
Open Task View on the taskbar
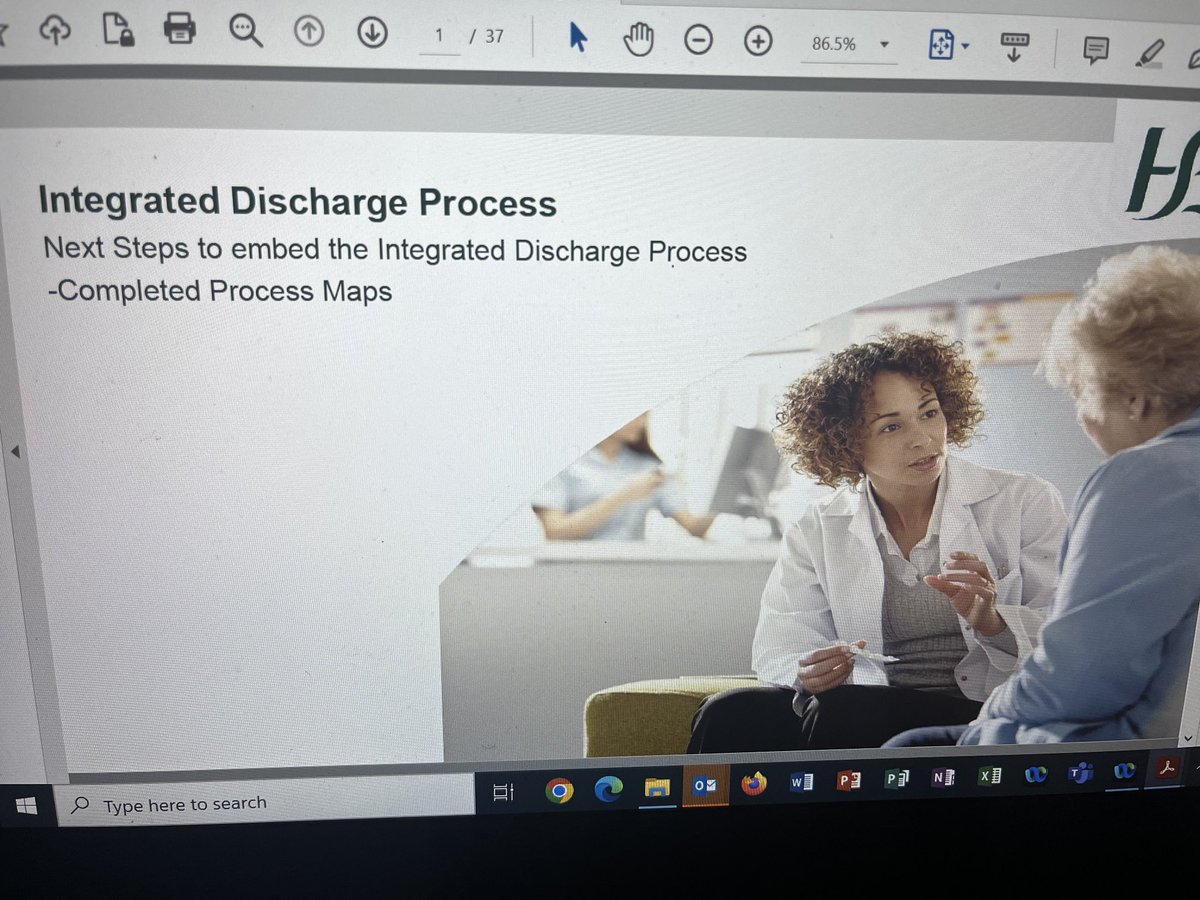click(x=503, y=794)
